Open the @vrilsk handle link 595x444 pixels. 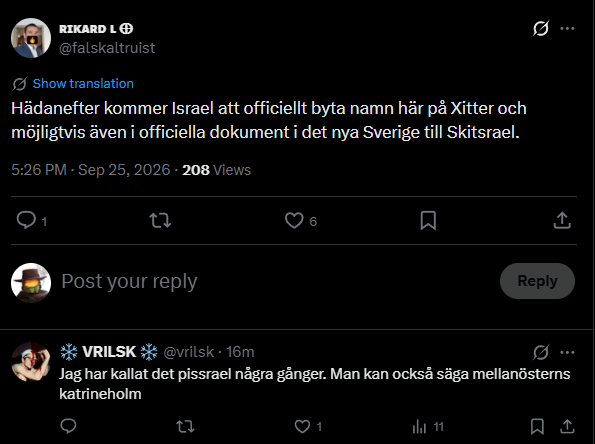tap(189, 352)
